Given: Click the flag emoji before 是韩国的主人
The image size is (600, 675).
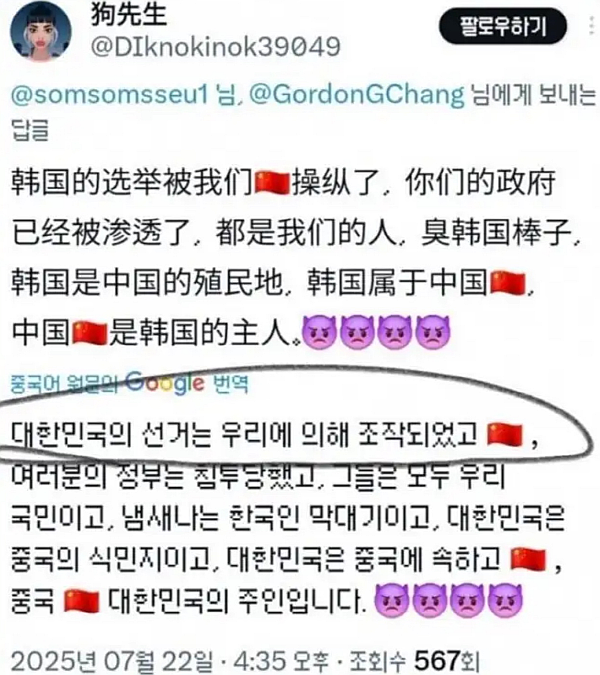Looking at the screenshot, I should [90, 333].
